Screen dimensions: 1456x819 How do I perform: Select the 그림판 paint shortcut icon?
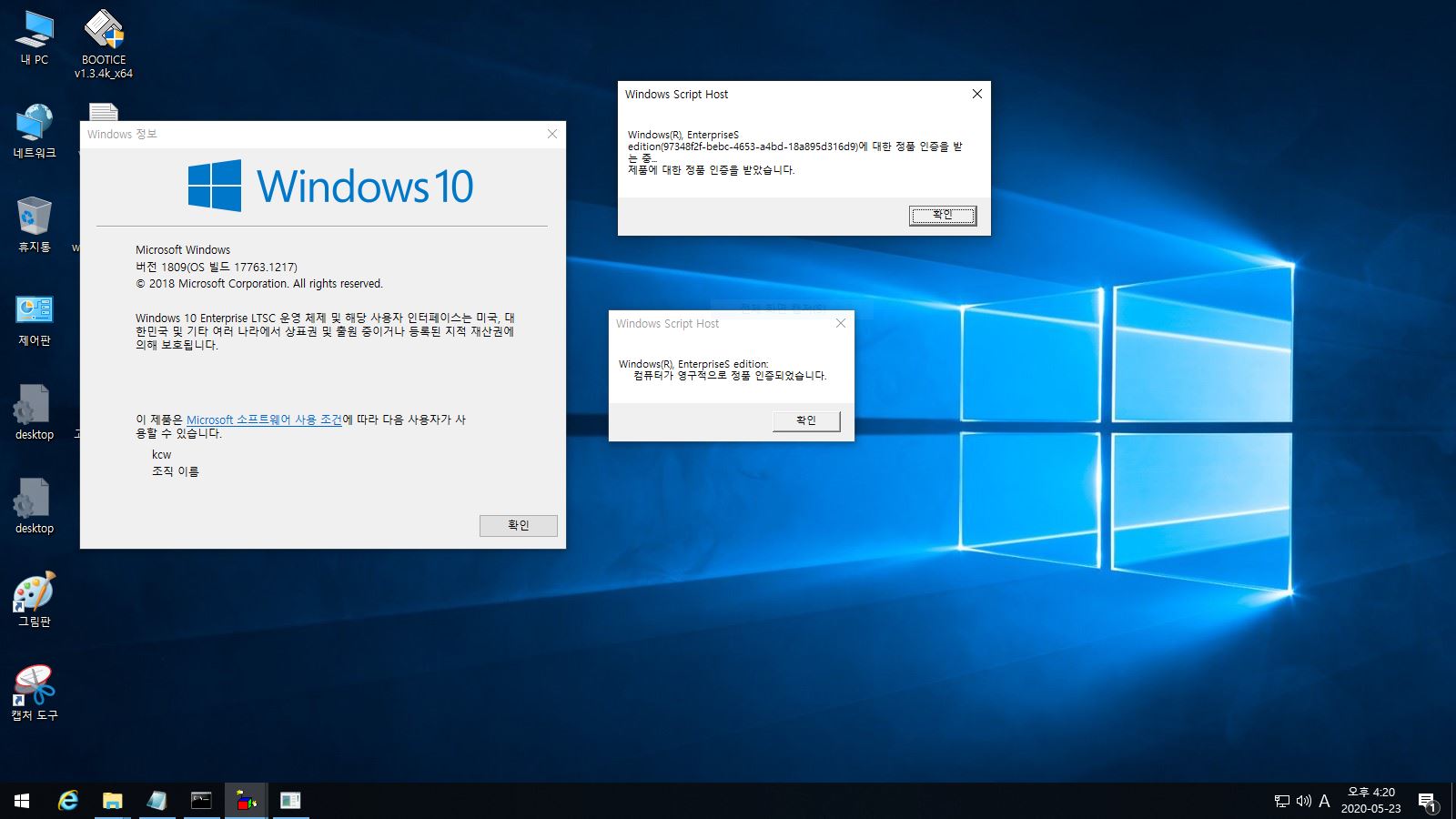[x=35, y=600]
